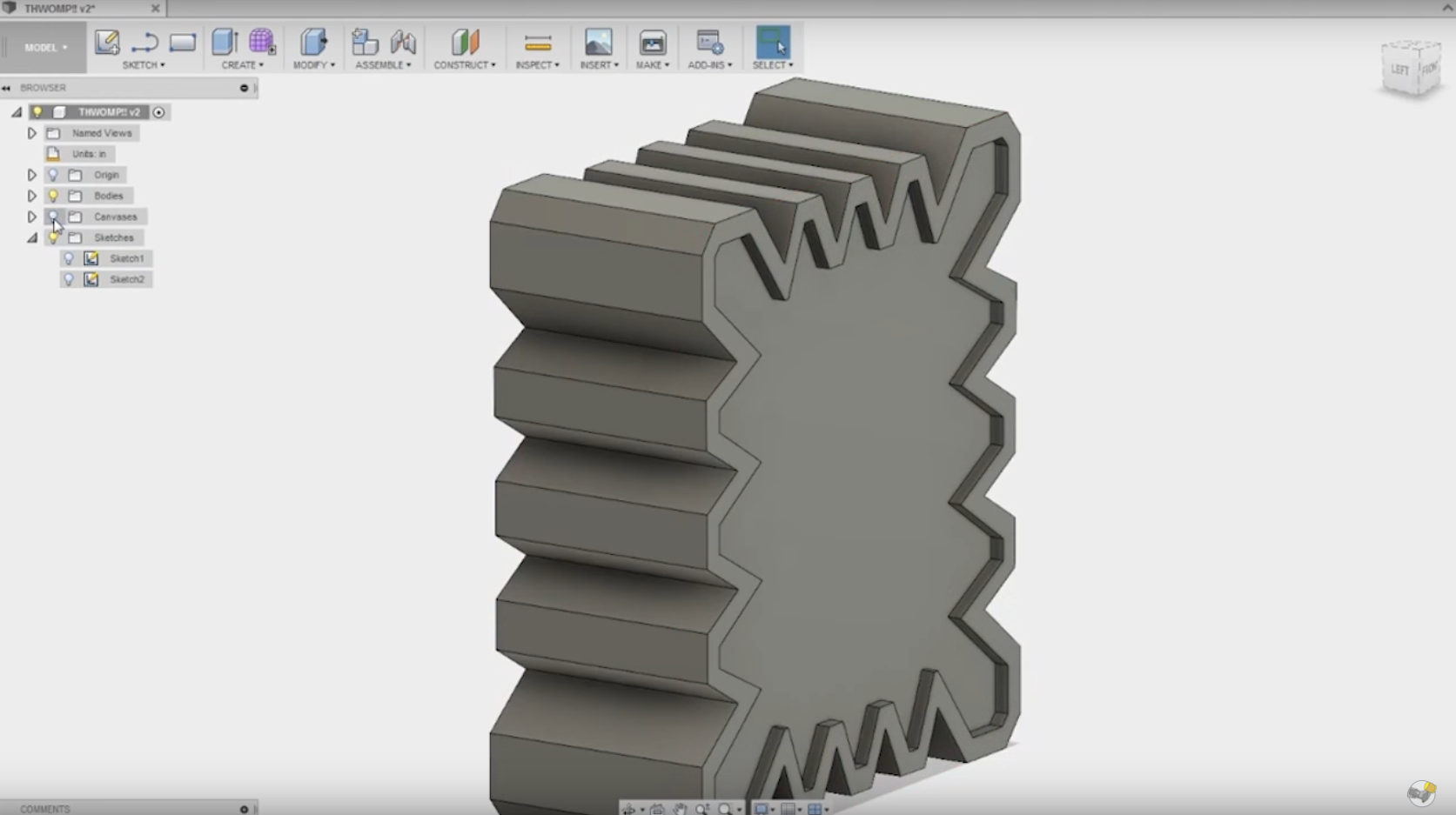Show Sketch2 using its lightbulb
The width and height of the screenshot is (1456, 815).
coord(69,279)
